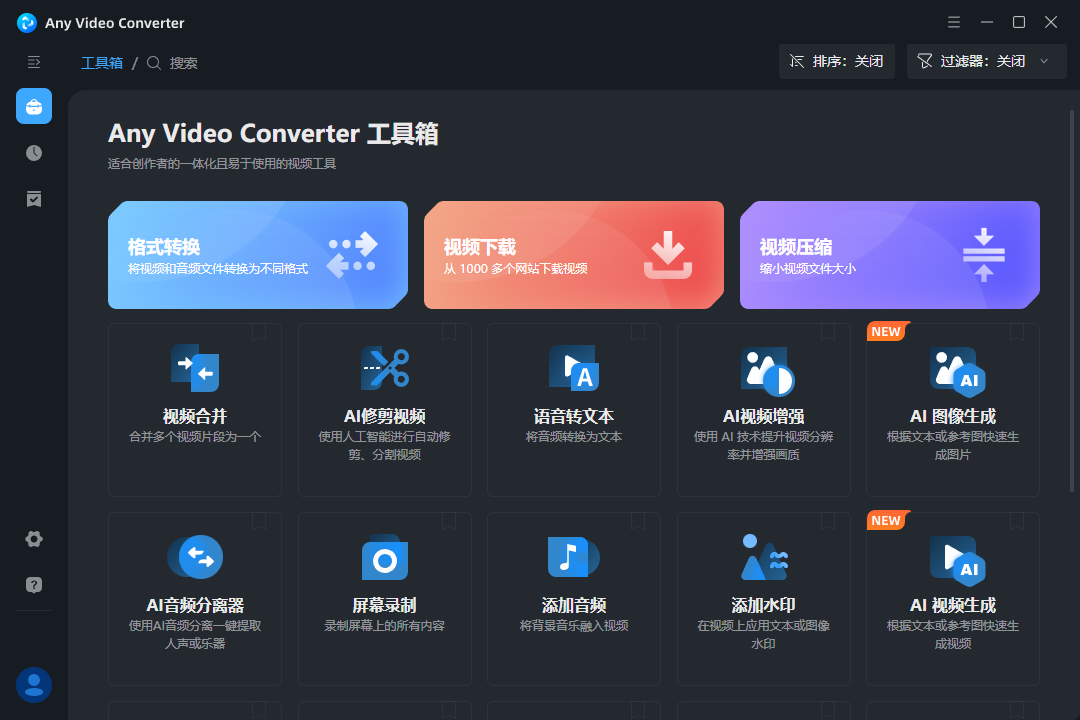Click the NEW badge on AI 视频生成
1080x720 pixels.
point(889,520)
